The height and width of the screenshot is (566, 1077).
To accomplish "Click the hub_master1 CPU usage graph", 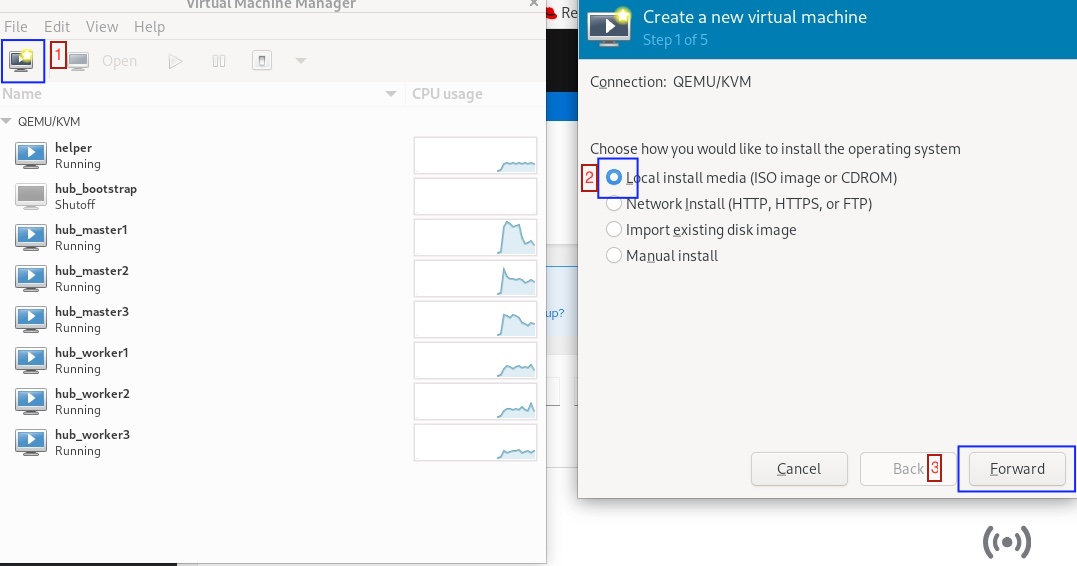I will click(475, 238).
